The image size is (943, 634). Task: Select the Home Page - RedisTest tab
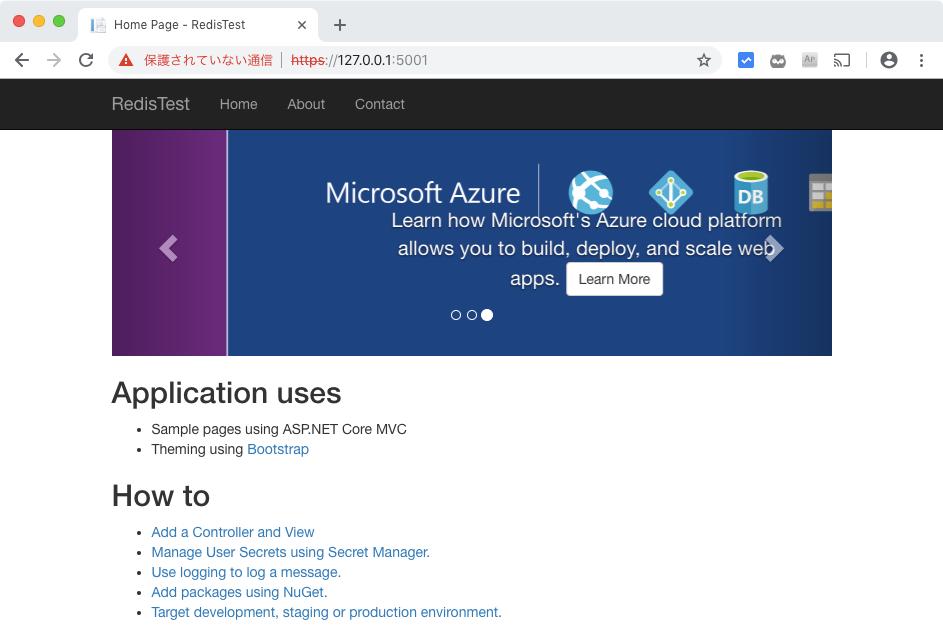pos(198,25)
